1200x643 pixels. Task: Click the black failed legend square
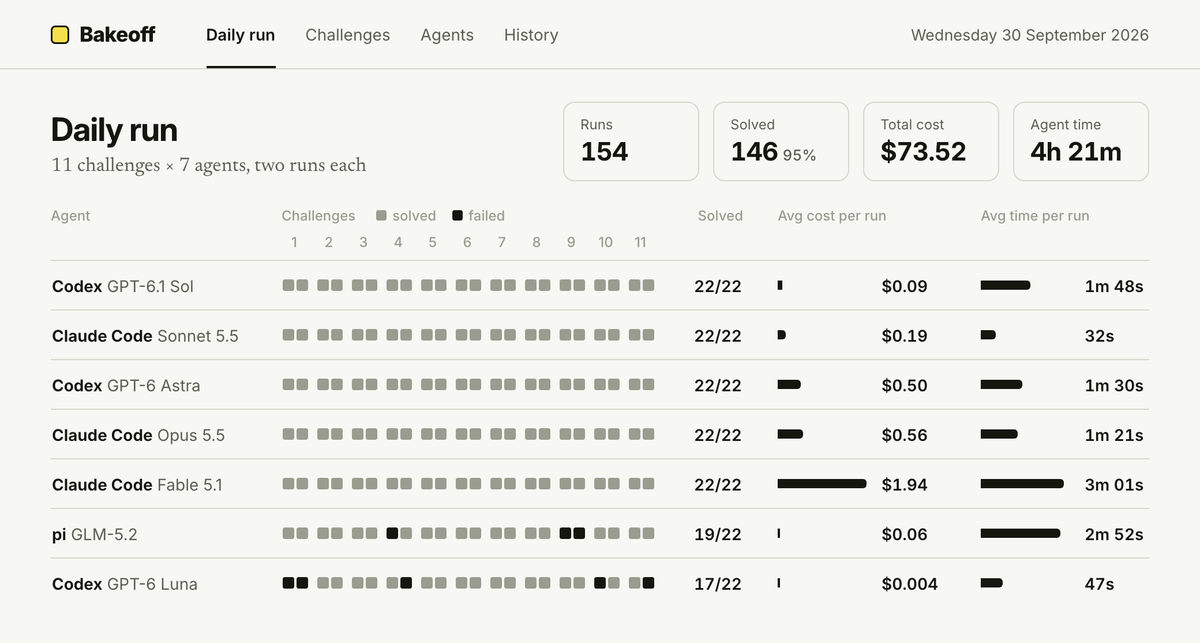458,215
